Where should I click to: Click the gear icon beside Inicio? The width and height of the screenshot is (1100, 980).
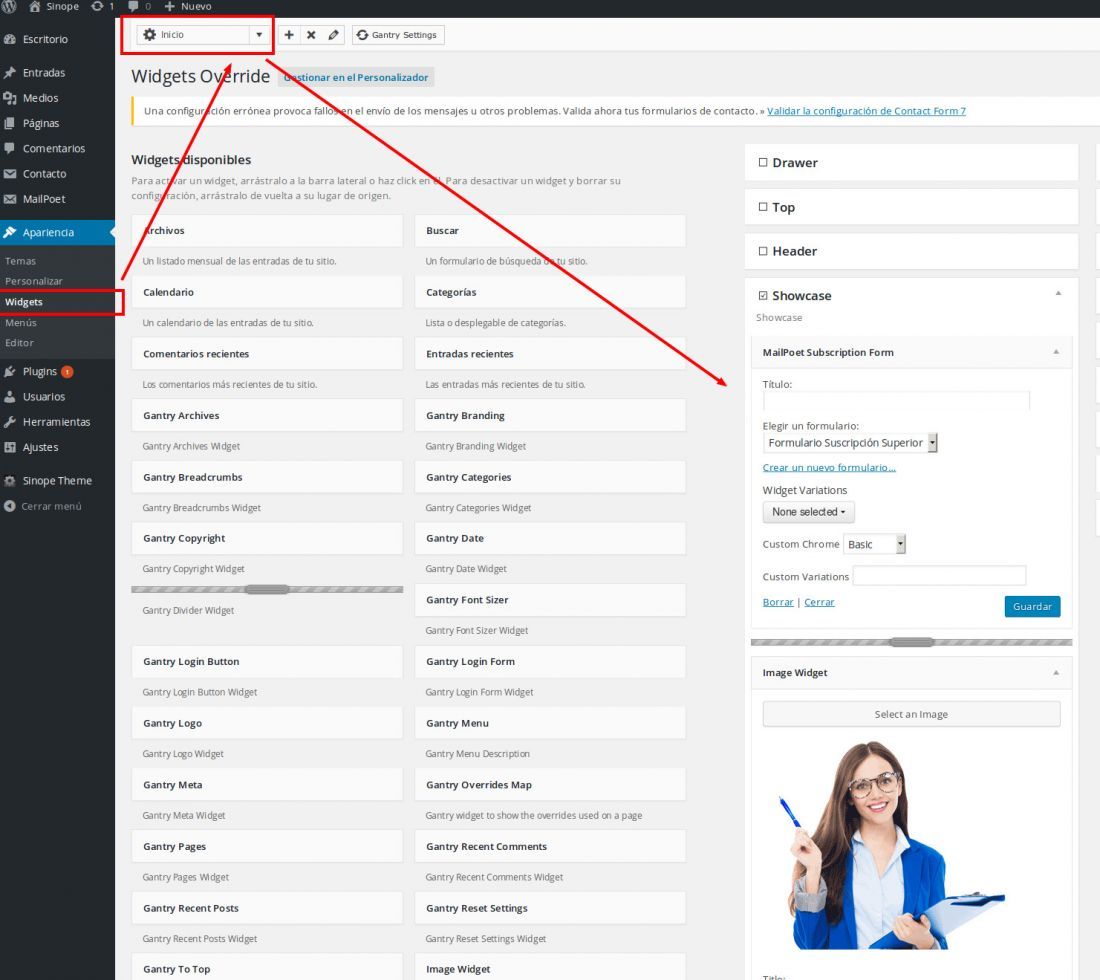click(x=149, y=34)
